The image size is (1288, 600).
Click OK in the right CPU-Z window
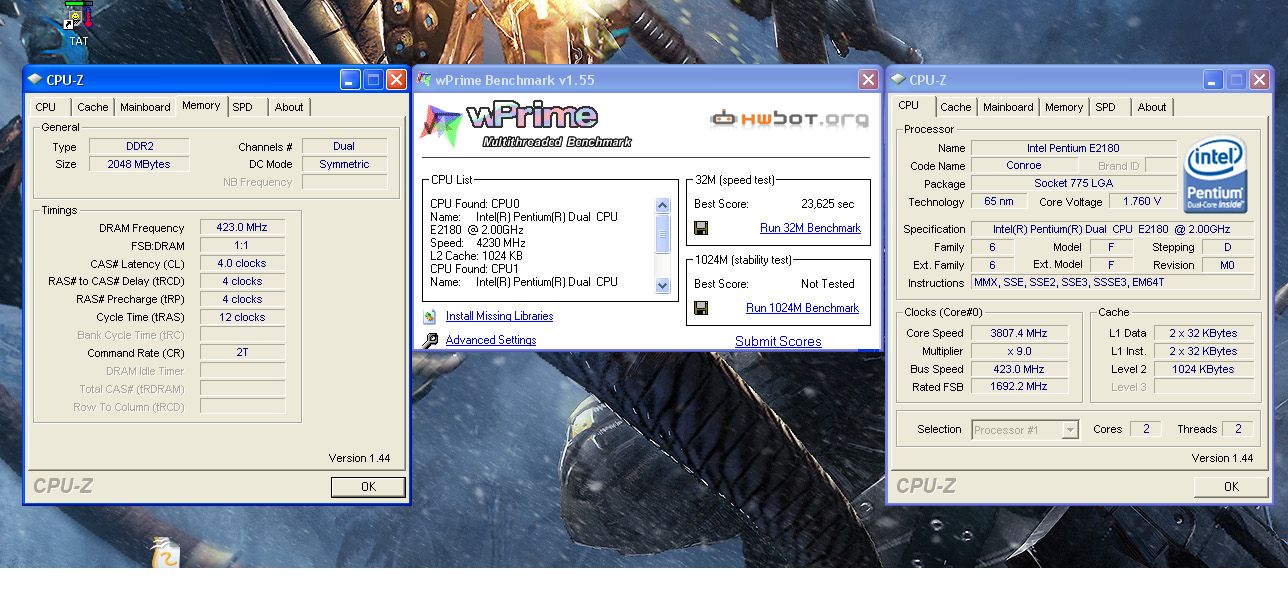point(1231,487)
